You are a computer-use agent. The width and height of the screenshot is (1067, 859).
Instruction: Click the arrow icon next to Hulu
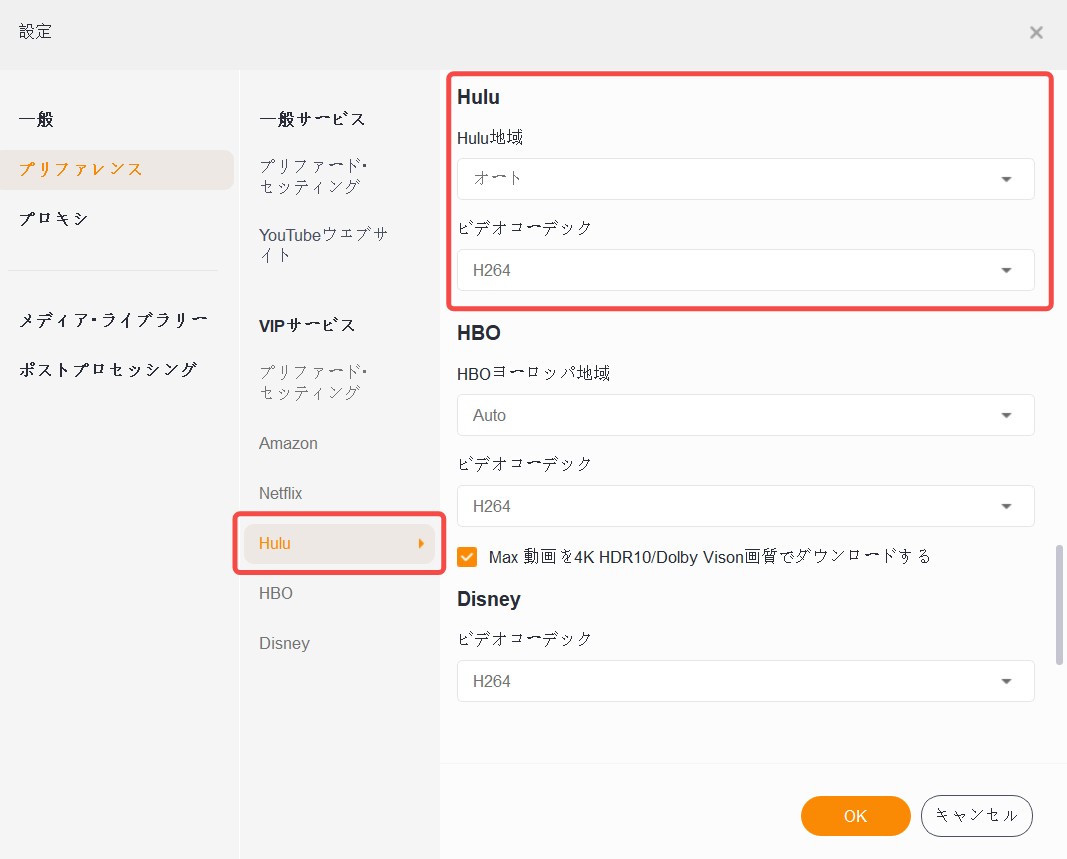[x=421, y=543]
